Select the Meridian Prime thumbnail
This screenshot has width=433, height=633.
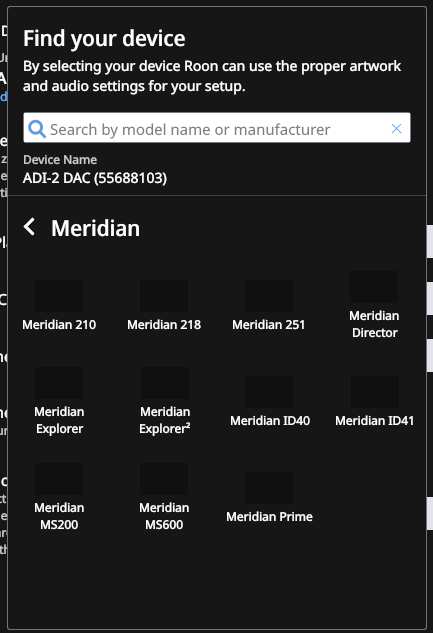click(269, 488)
